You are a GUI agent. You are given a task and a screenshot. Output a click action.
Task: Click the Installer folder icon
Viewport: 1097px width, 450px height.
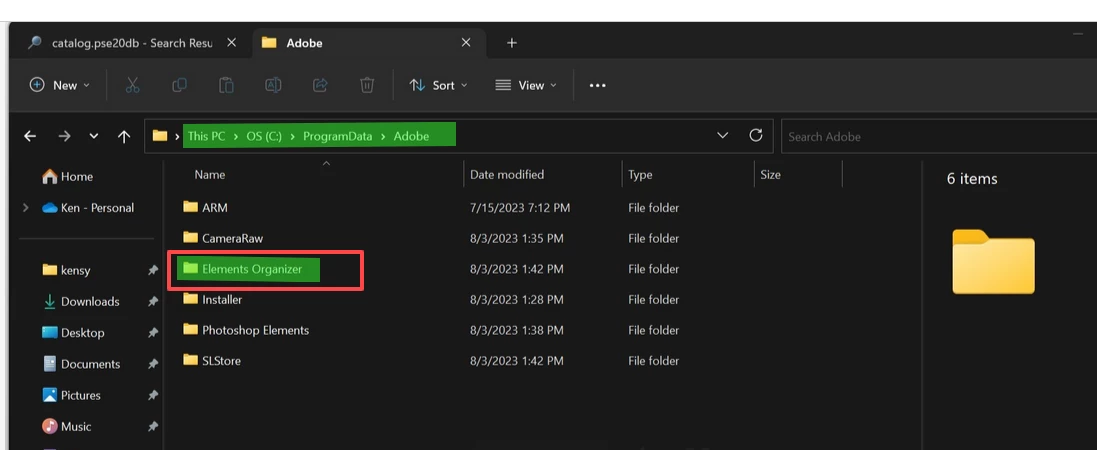pyautogui.click(x=190, y=300)
